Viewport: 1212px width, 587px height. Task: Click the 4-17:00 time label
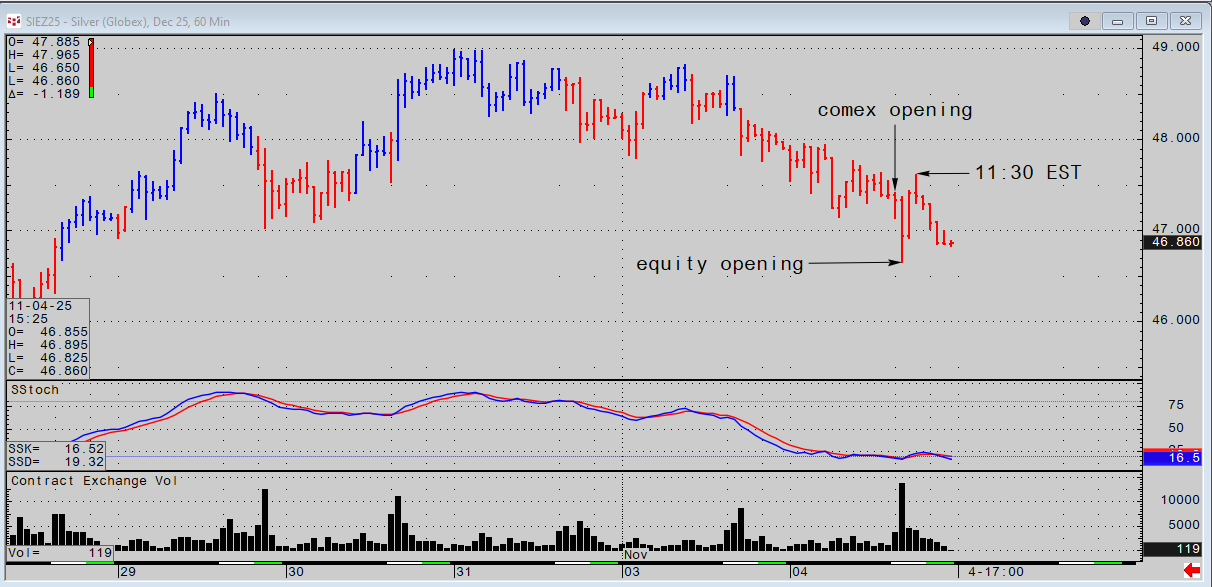click(x=996, y=572)
